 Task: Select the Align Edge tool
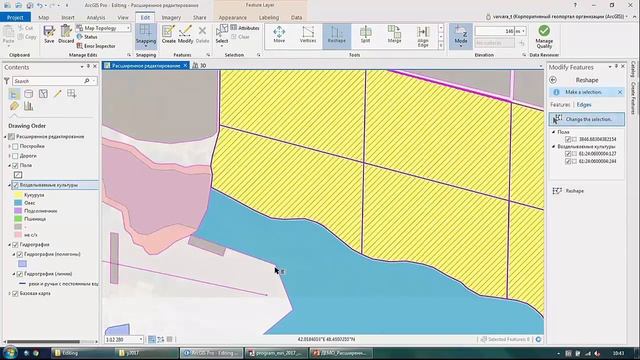[423, 37]
